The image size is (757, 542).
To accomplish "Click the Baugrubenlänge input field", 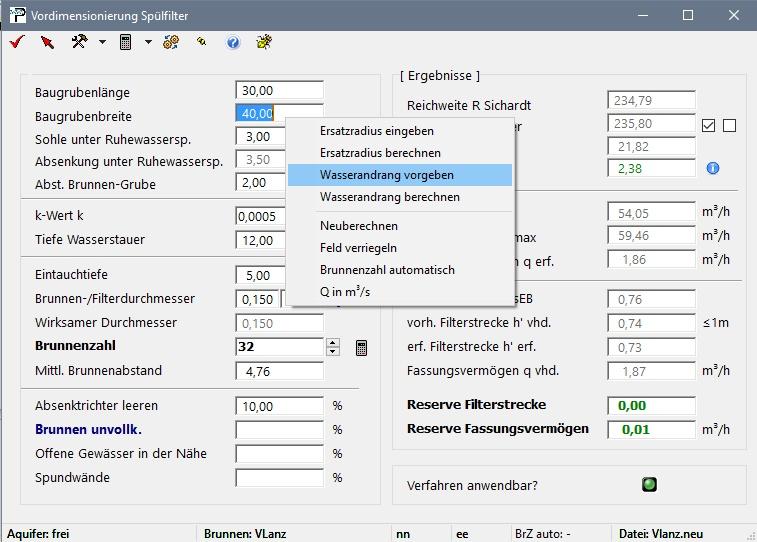I will pos(279,92).
